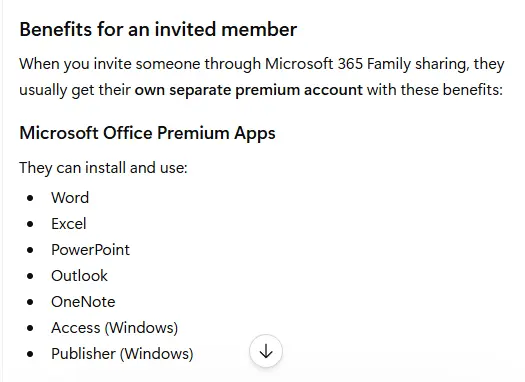Viewport: 525px width, 382px height.
Task: Click the bullet next to Publisher (Windows)
Action: pyautogui.click(x=30, y=354)
